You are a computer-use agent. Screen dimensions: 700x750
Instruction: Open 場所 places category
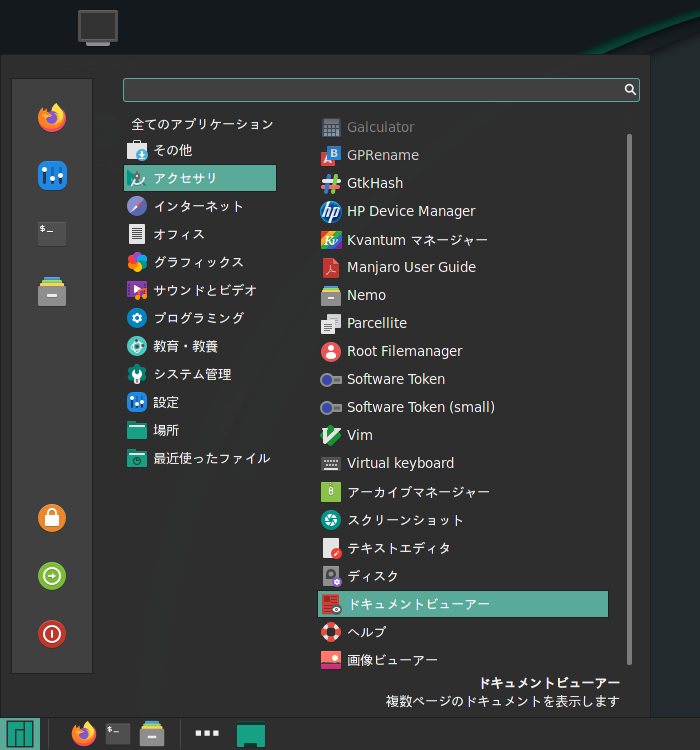pyautogui.click(x=200, y=430)
